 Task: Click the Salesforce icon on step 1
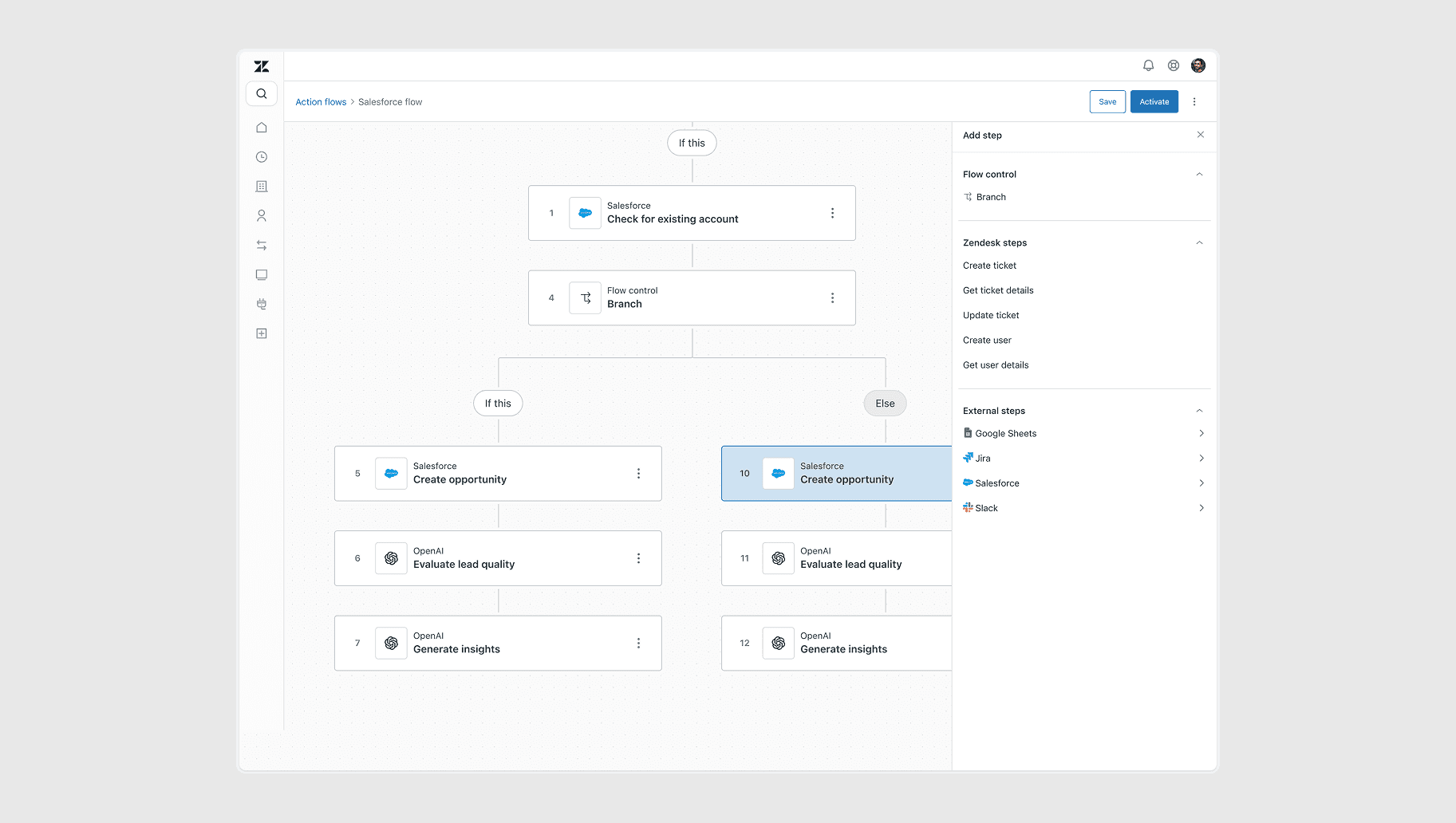pos(585,214)
